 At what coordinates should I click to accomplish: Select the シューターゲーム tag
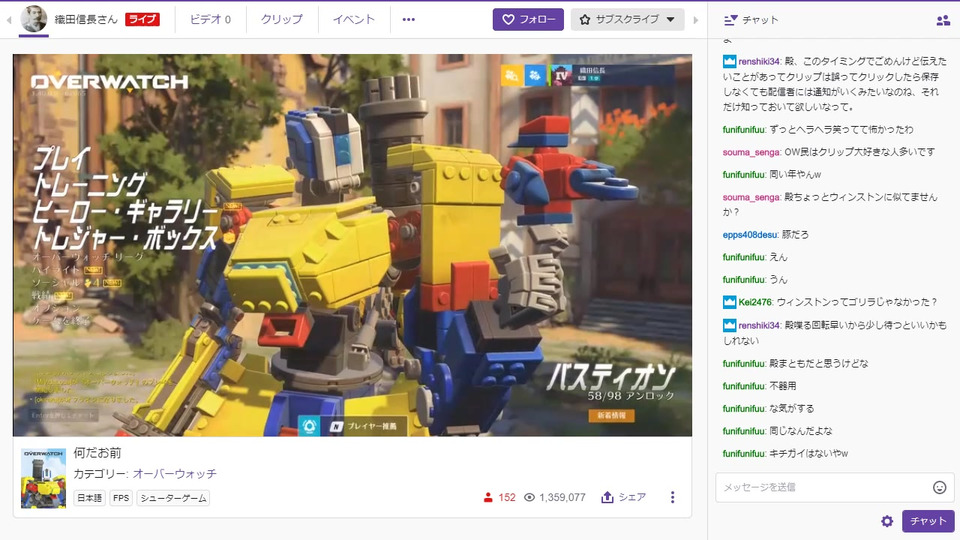[173, 498]
